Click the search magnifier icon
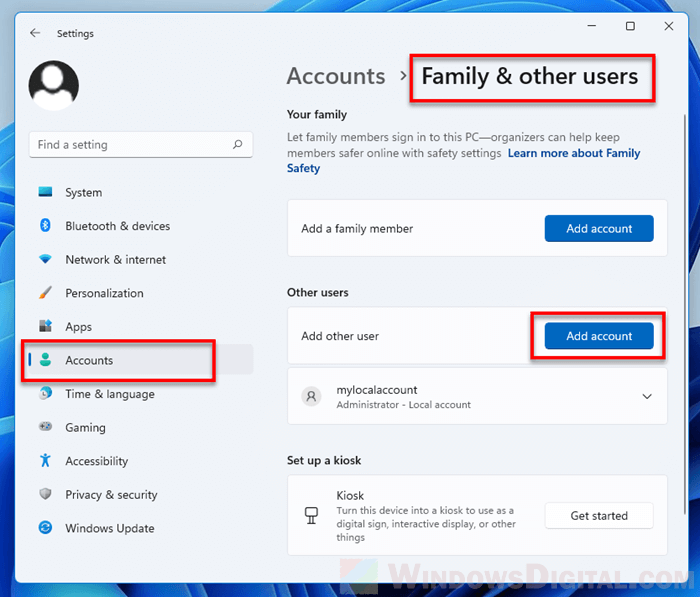The image size is (700, 597). [238, 144]
